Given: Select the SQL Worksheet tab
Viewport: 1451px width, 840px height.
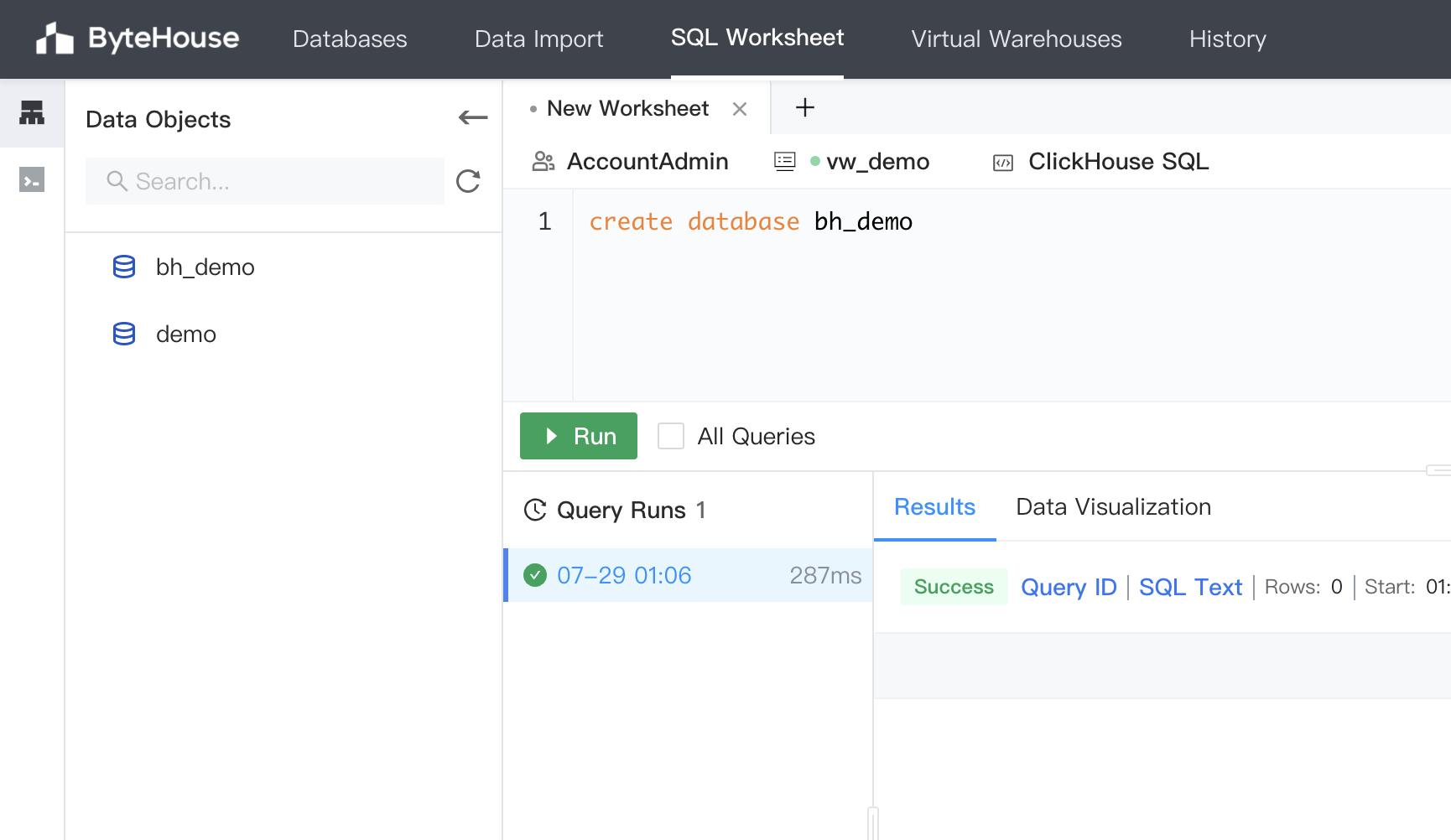Looking at the screenshot, I should pos(757,38).
